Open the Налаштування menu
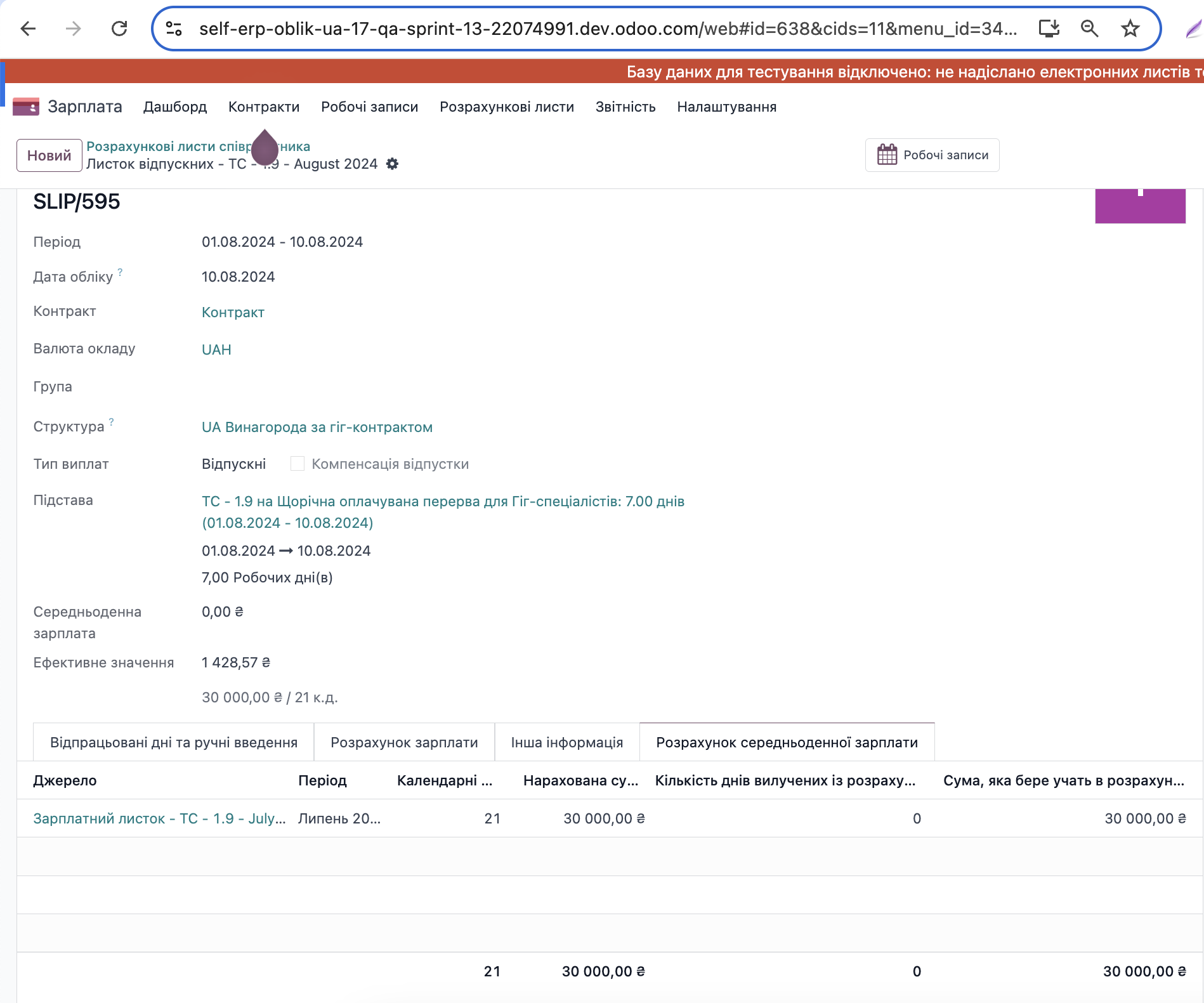Image resolution: width=1204 pixels, height=1003 pixels. point(726,107)
